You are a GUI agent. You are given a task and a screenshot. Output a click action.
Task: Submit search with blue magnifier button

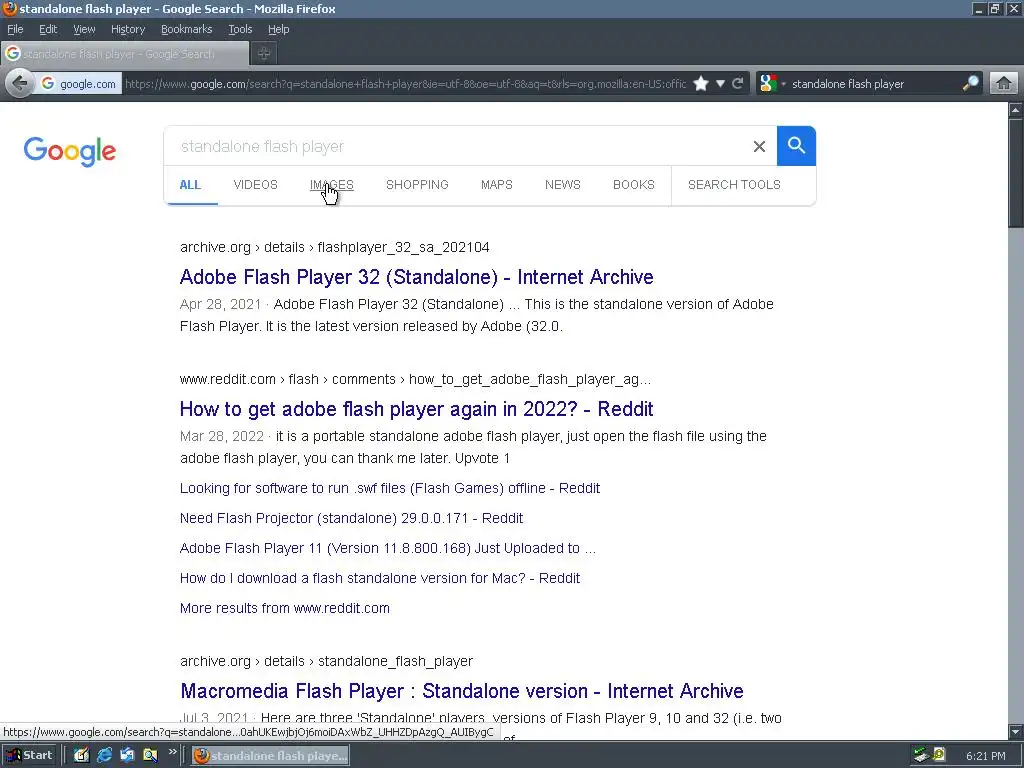[796, 146]
